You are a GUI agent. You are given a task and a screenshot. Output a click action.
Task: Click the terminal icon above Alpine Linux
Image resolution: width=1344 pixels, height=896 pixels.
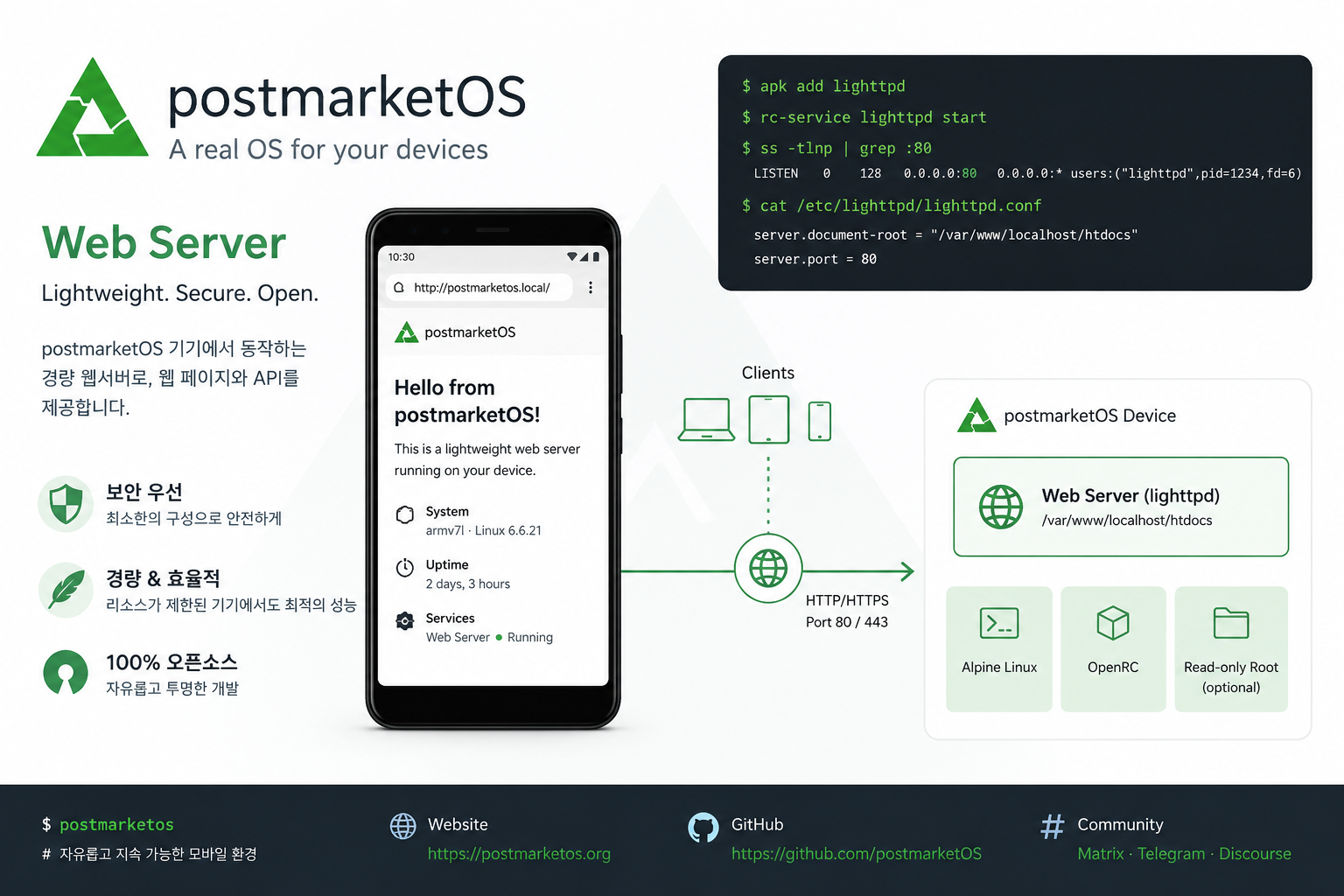pos(999,623)
